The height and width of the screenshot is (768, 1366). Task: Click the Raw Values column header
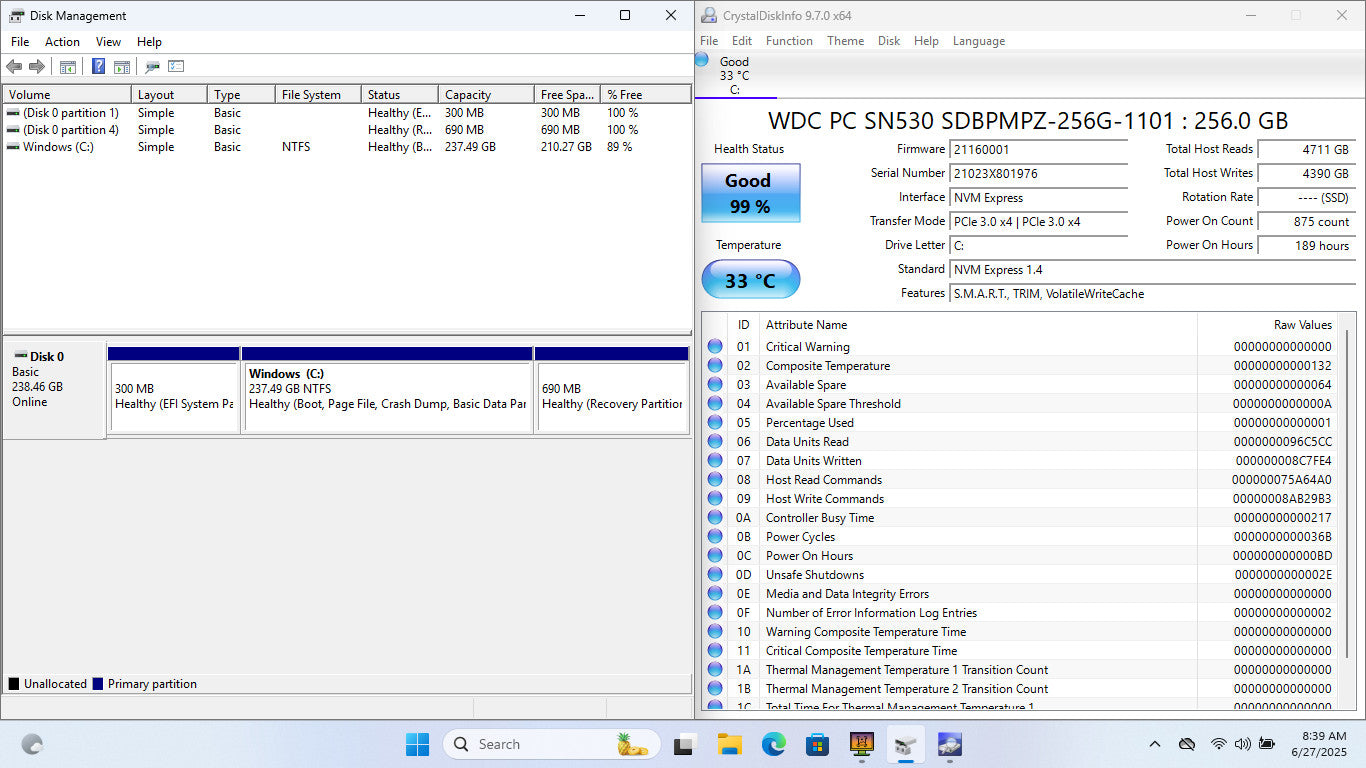point(1267,325)
